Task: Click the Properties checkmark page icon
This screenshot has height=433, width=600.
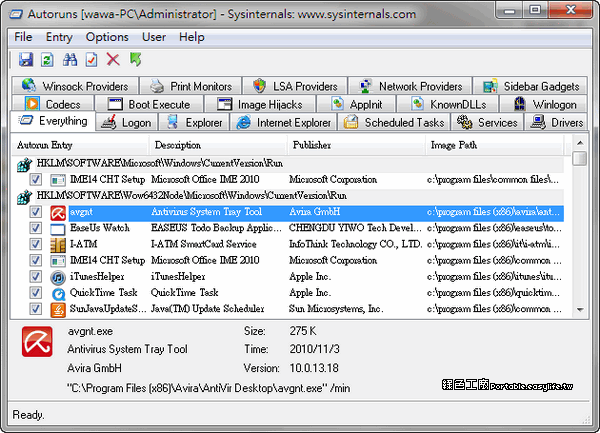Action: click(91, 60)
